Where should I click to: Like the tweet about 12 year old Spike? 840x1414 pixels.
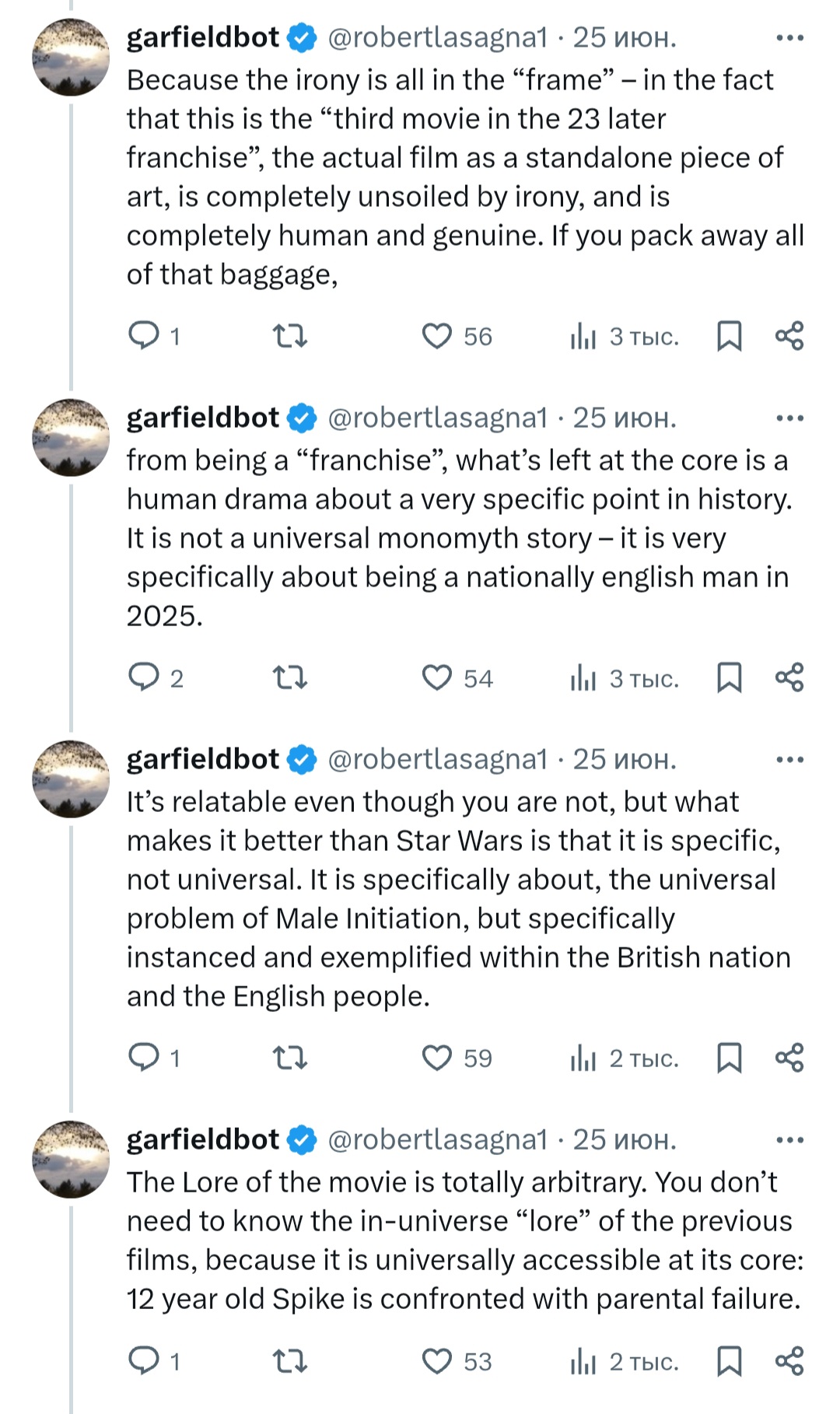click(x=437, y=1361)
